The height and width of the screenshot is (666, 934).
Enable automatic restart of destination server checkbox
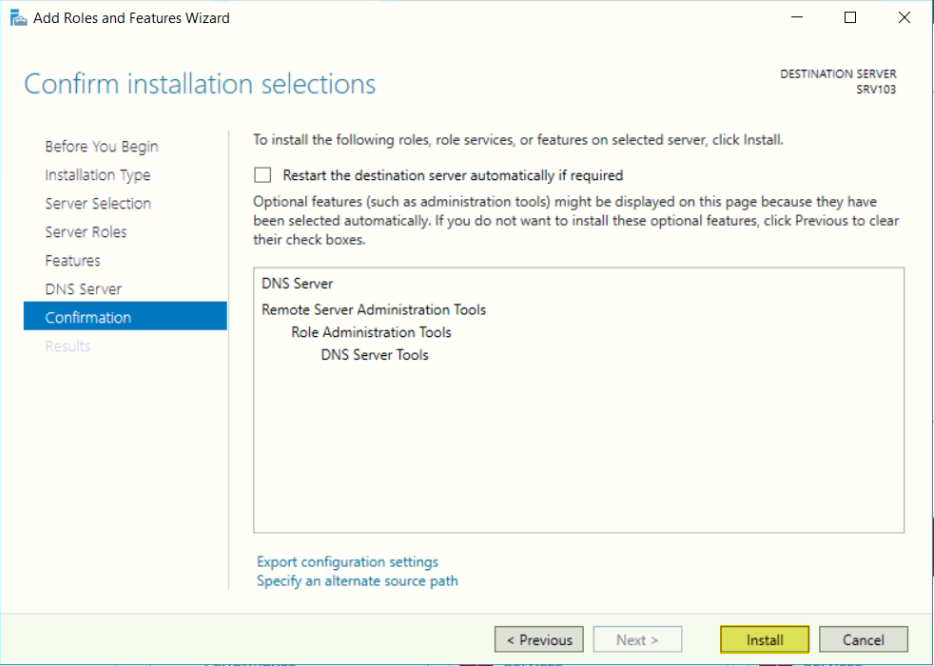tap(262, 175)
